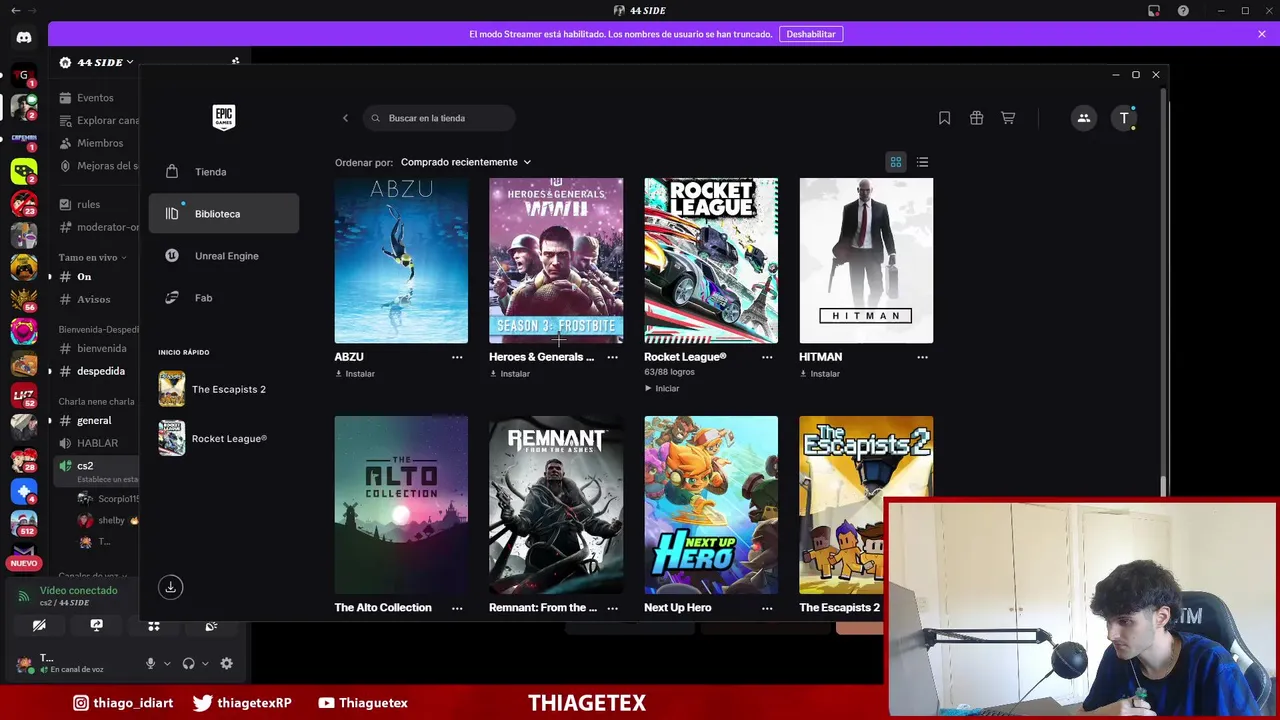Open the Rocket League cover thumbnail
This screenshot has width=1280, height=720.
pos(711,261)
